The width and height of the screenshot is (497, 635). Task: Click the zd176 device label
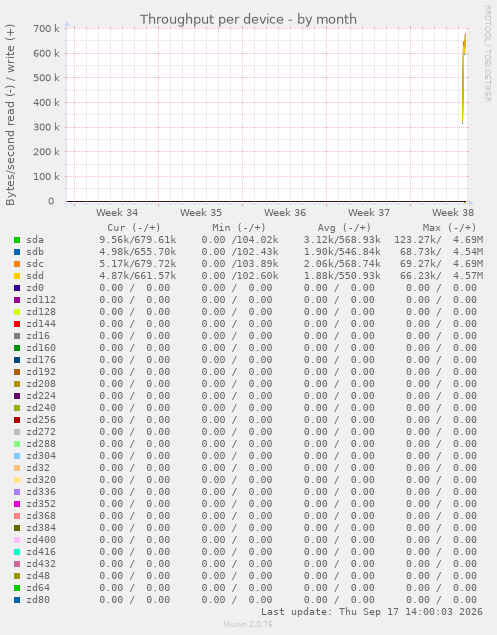(x=41, y=360)
